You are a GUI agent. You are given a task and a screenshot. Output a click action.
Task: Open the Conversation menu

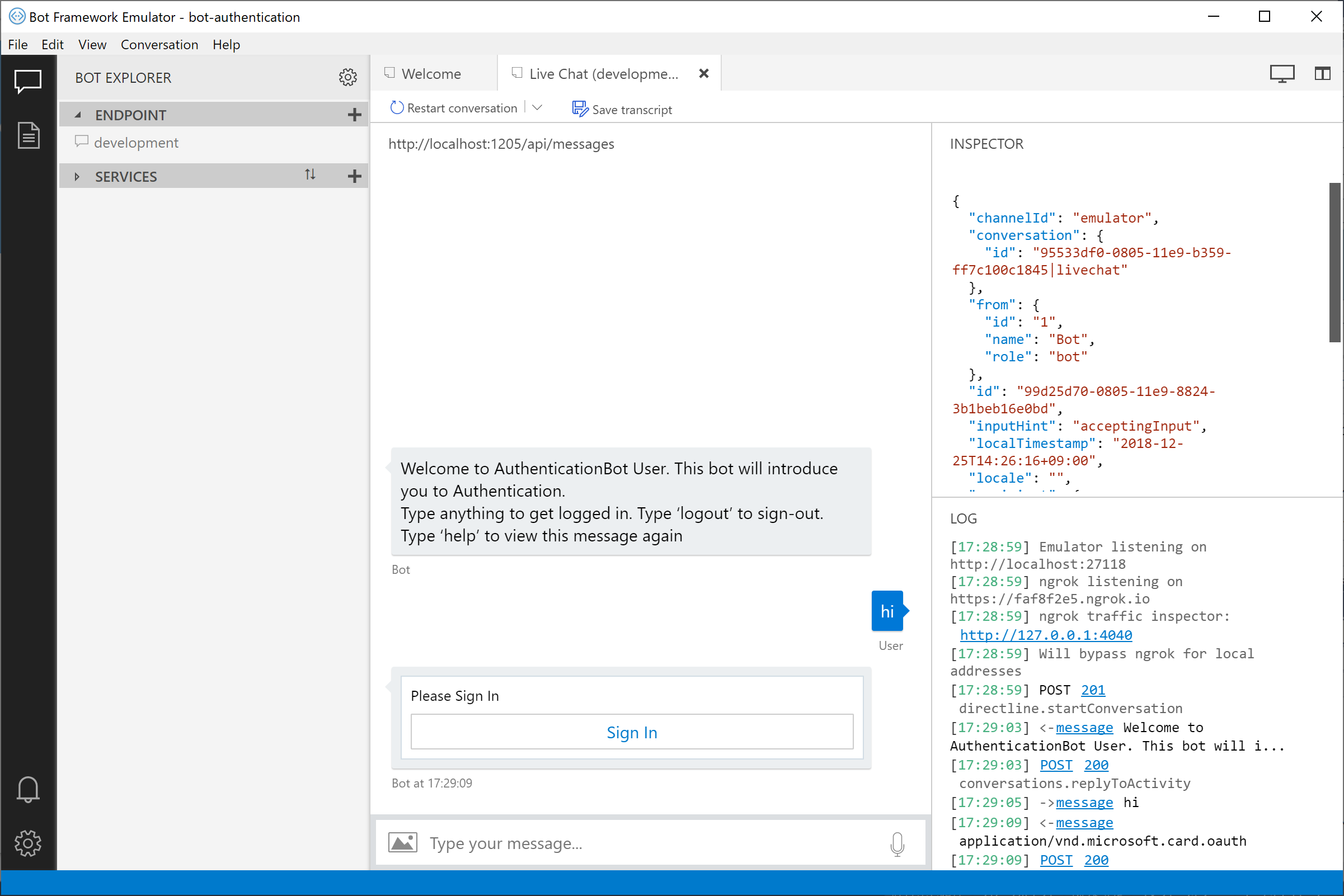click(159, 45)
